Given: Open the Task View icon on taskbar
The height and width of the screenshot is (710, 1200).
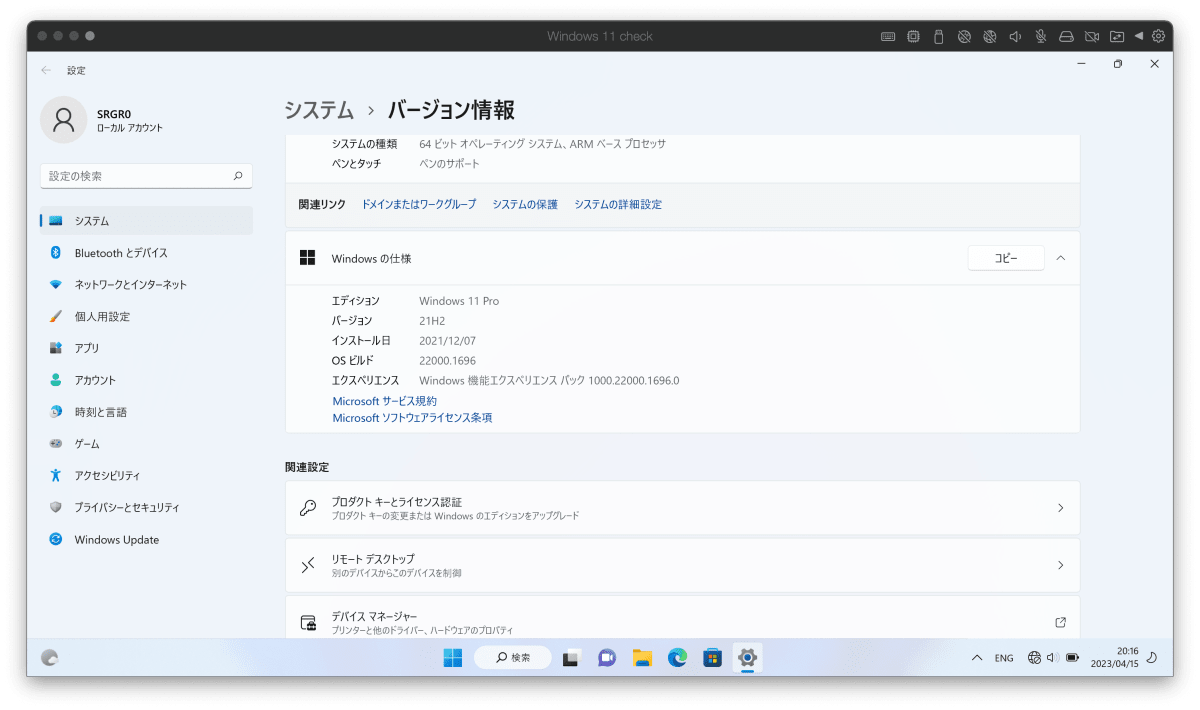Looking at the screenshot, I should coord(571,658).
